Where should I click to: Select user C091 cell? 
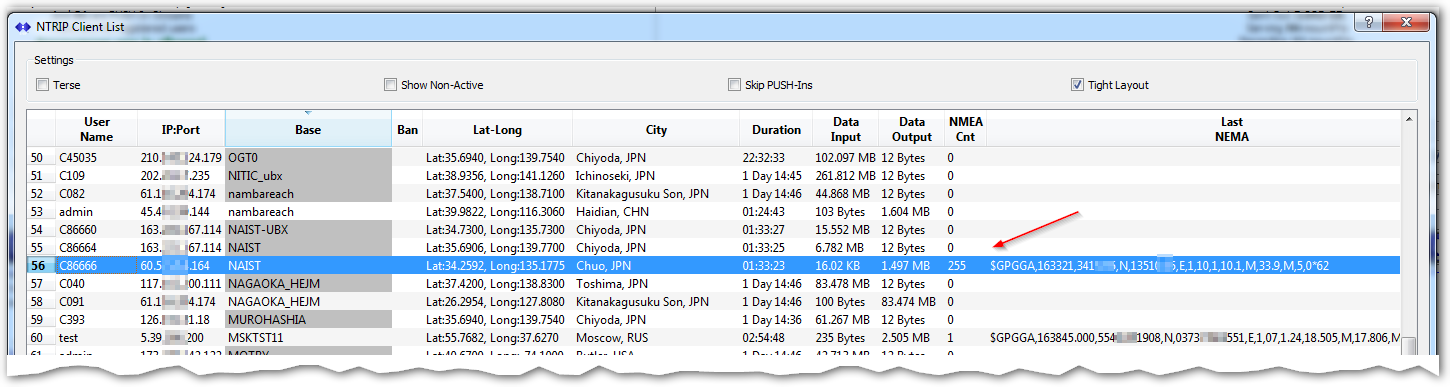coord(97,301)
